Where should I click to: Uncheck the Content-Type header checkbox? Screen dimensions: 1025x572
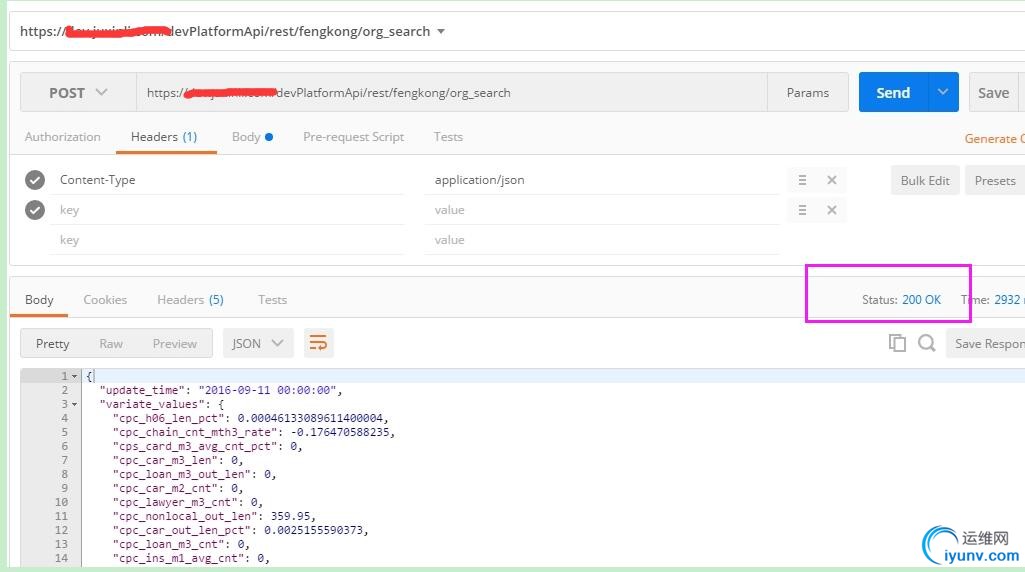coord(35,180)
